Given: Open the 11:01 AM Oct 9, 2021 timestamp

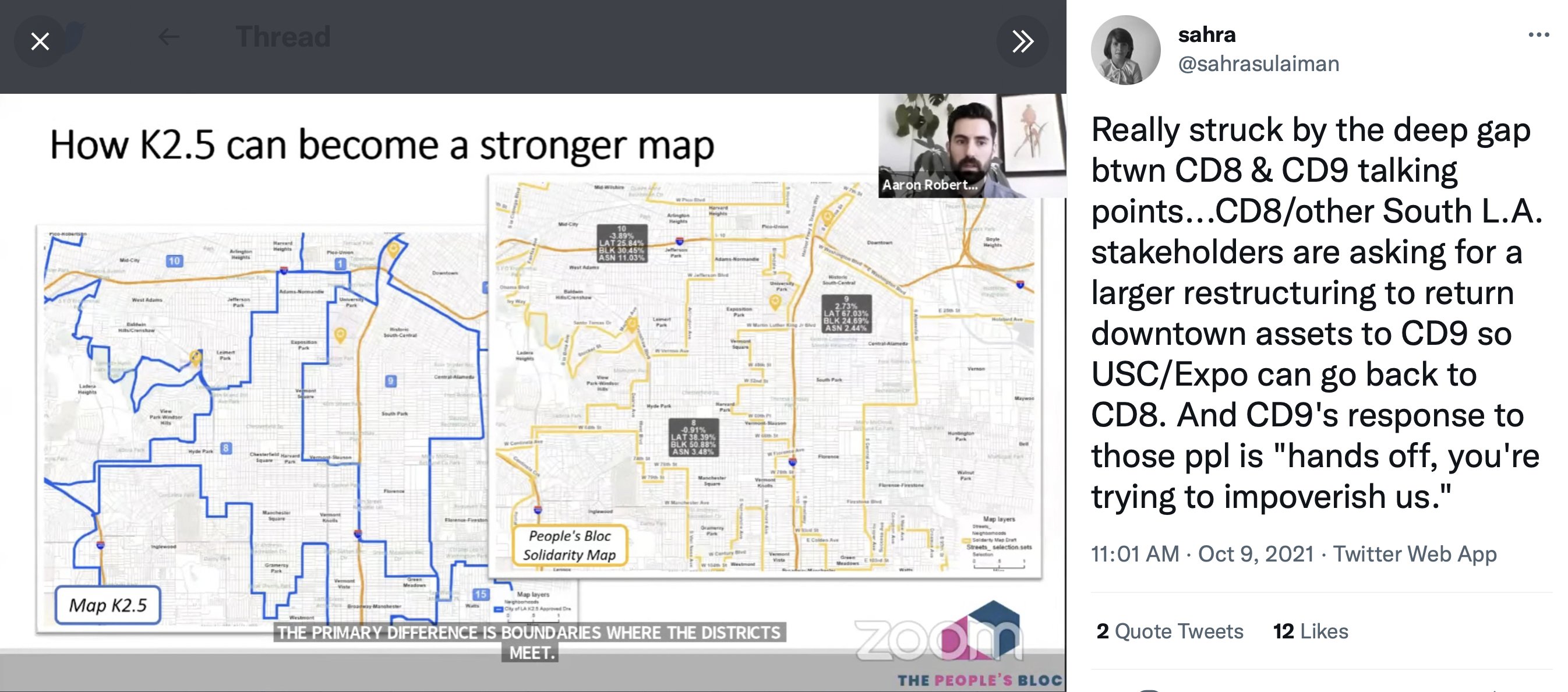Looking at the screenshot, I should [1202, 554].
